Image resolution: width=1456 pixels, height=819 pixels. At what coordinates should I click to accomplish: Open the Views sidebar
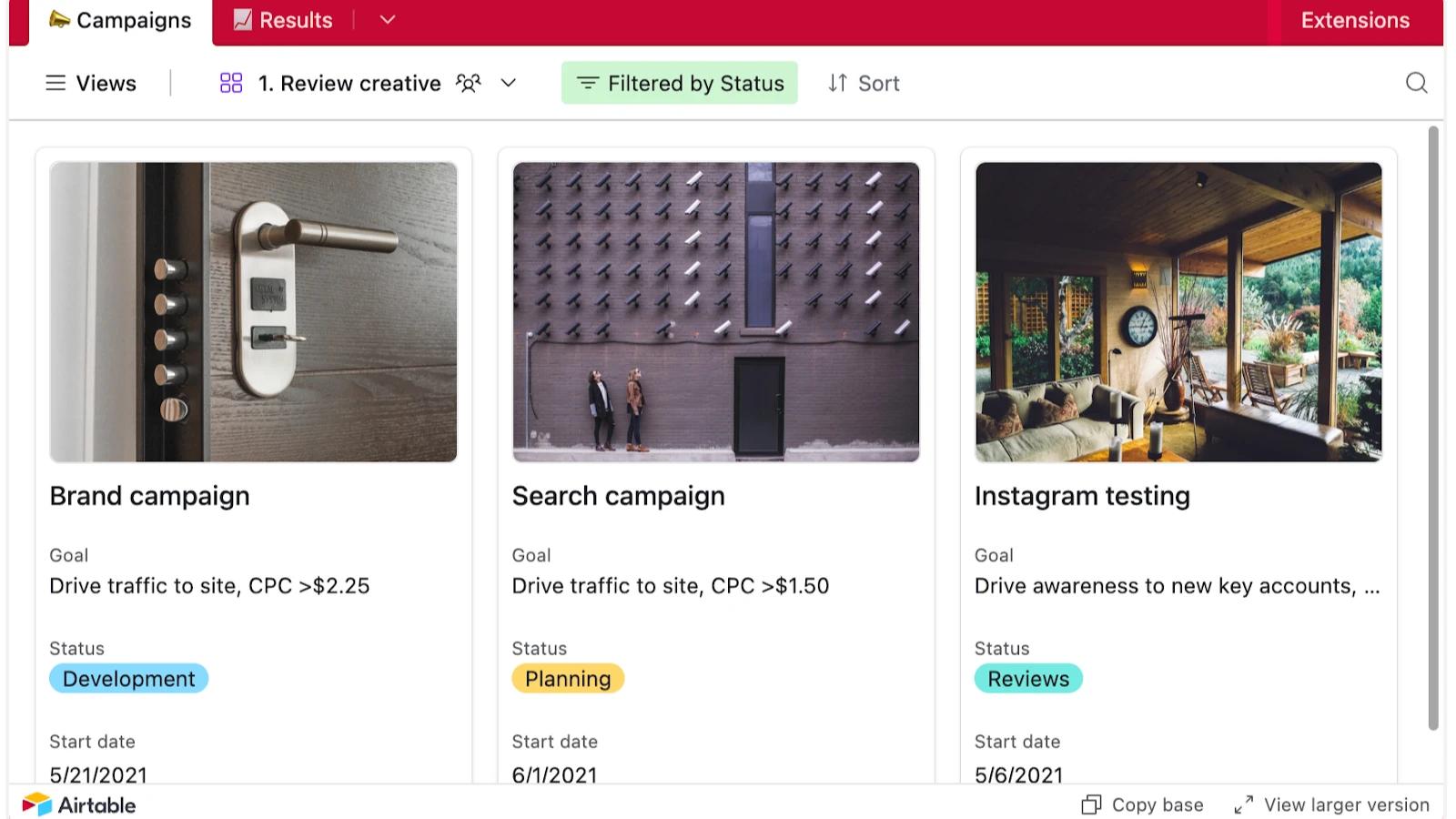tap(91, 83)
